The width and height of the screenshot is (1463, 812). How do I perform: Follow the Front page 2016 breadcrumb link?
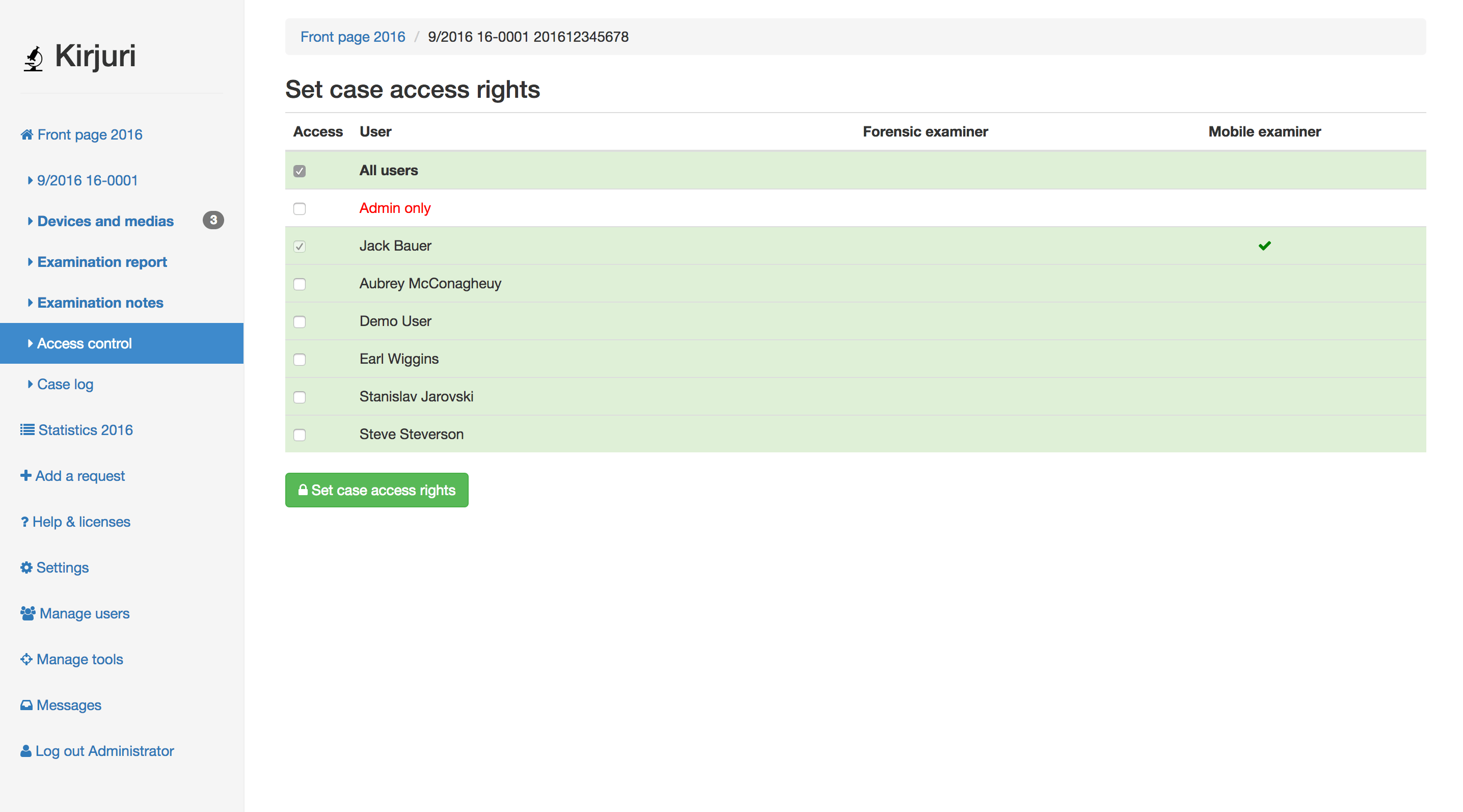click(x=352, y=37)
